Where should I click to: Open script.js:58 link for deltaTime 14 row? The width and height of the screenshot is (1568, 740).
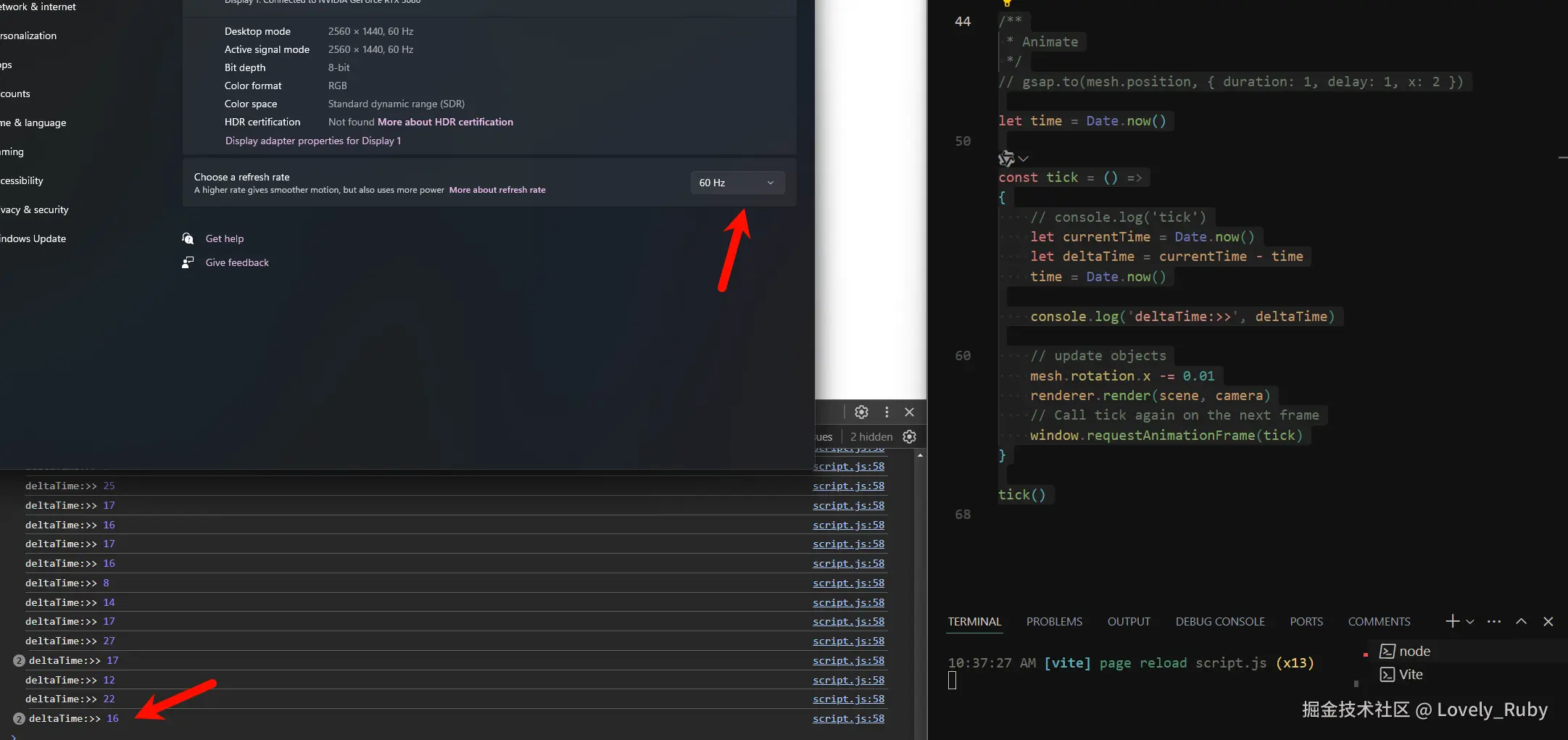(x=848, y=602)
